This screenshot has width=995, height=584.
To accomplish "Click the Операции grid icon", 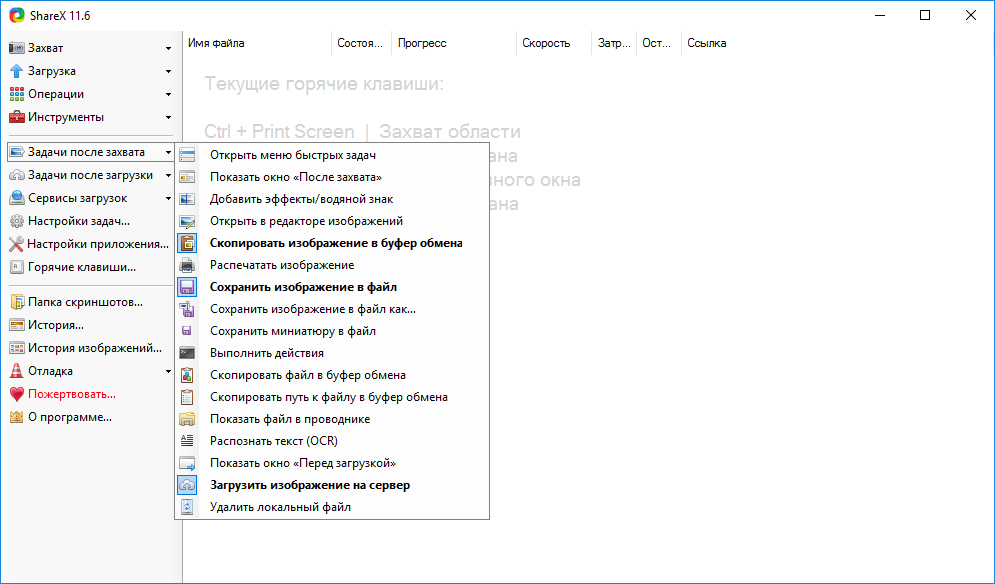I will 16,94.
